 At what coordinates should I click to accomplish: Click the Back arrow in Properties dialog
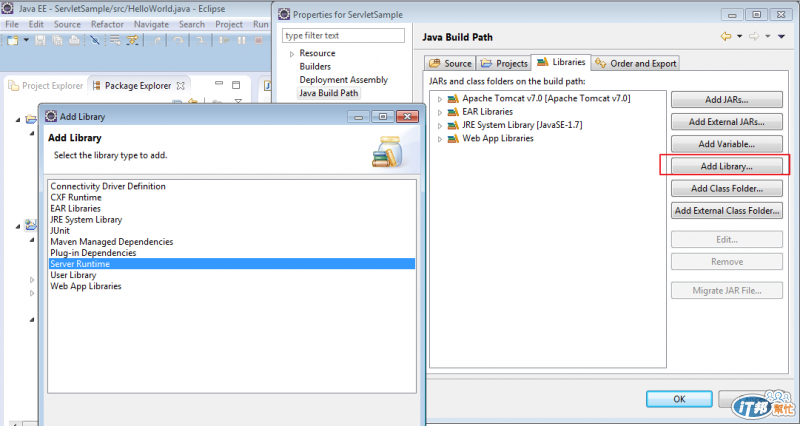coord(726,37)
